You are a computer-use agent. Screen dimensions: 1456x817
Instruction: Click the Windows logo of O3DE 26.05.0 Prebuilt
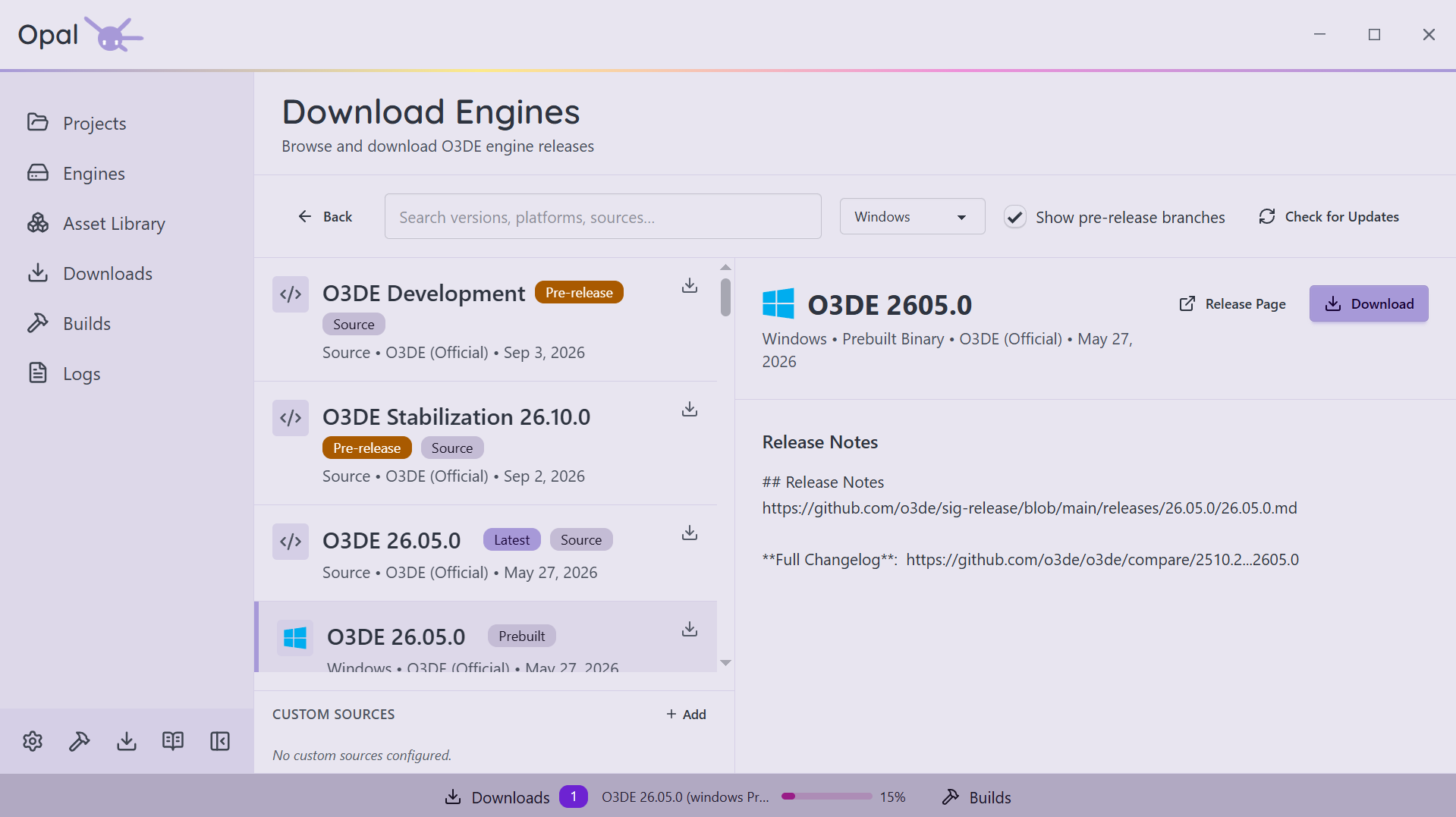(295, 638)
